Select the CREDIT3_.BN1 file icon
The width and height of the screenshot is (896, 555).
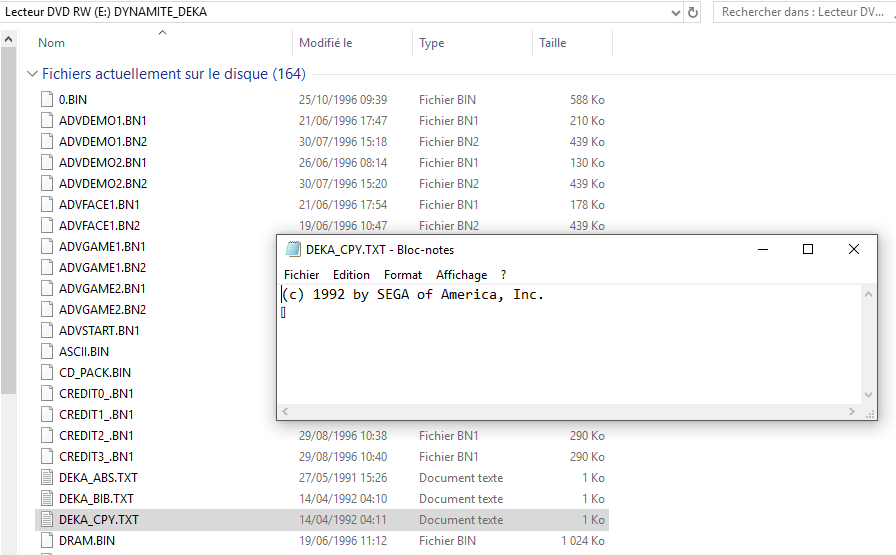[47, 457]
